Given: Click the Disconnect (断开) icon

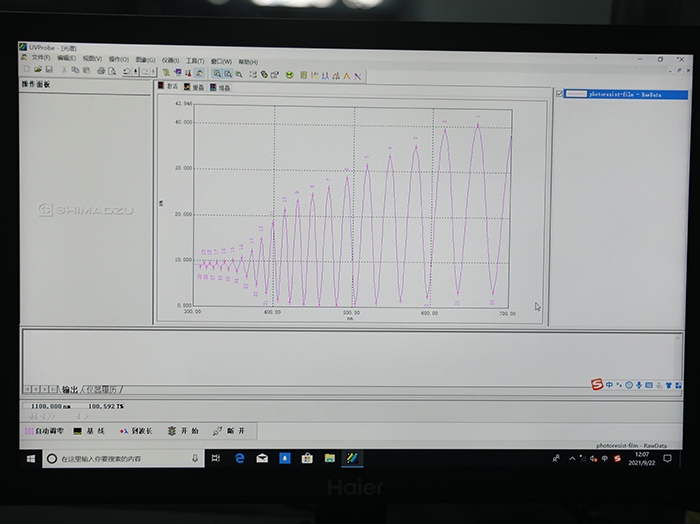Looking at the screenshot, I should point(217,431).
